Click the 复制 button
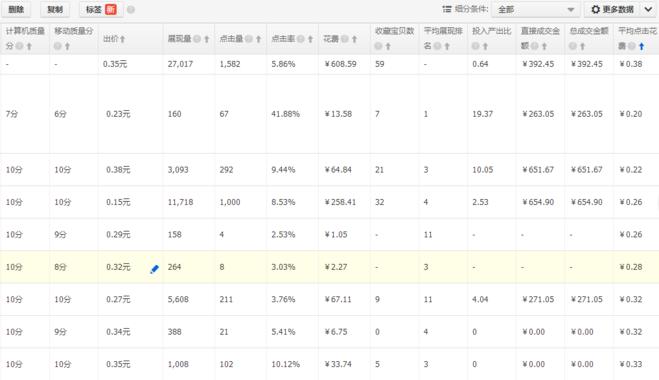 click(x=55, y=9)
